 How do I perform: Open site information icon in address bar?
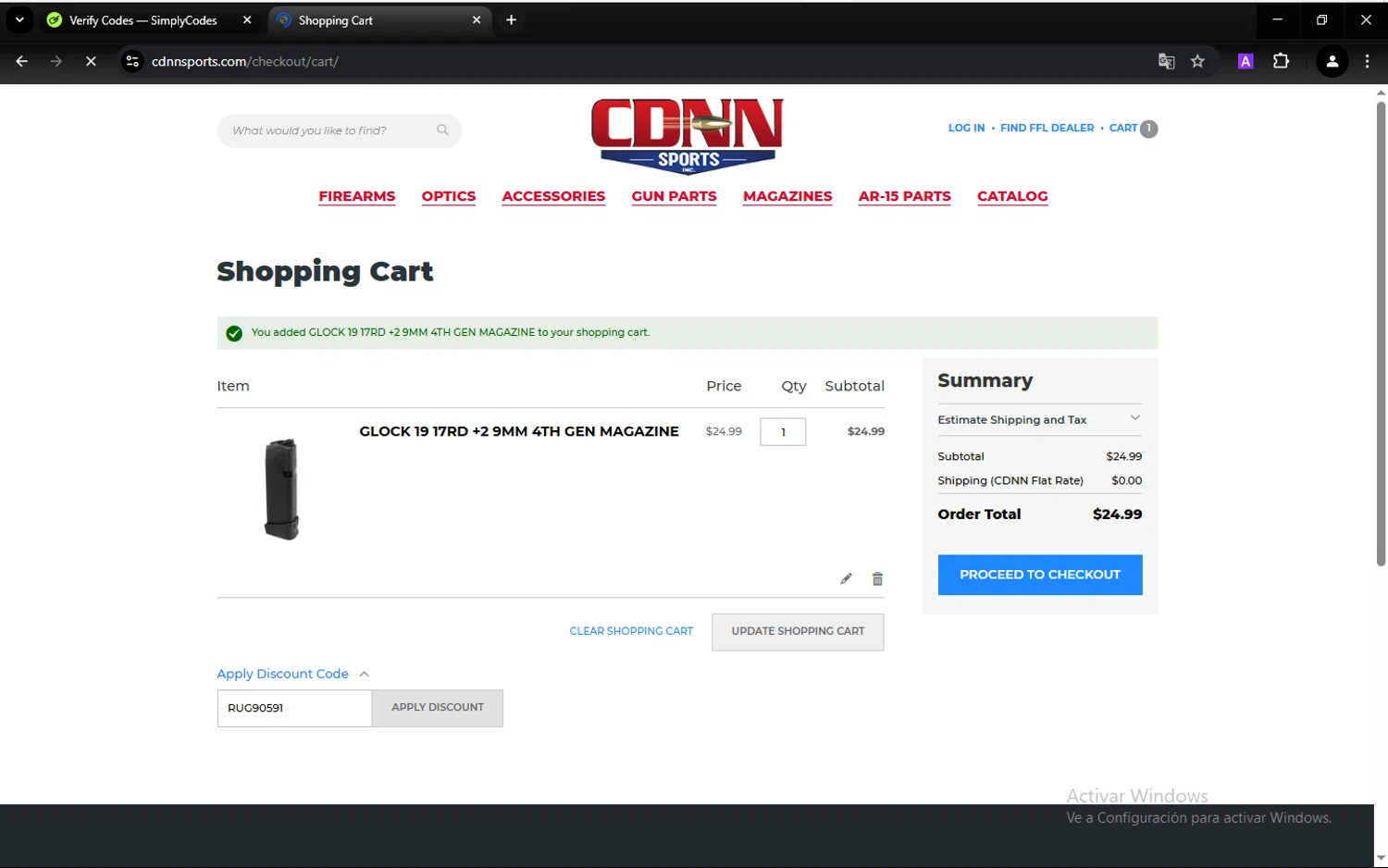point(132,62)
